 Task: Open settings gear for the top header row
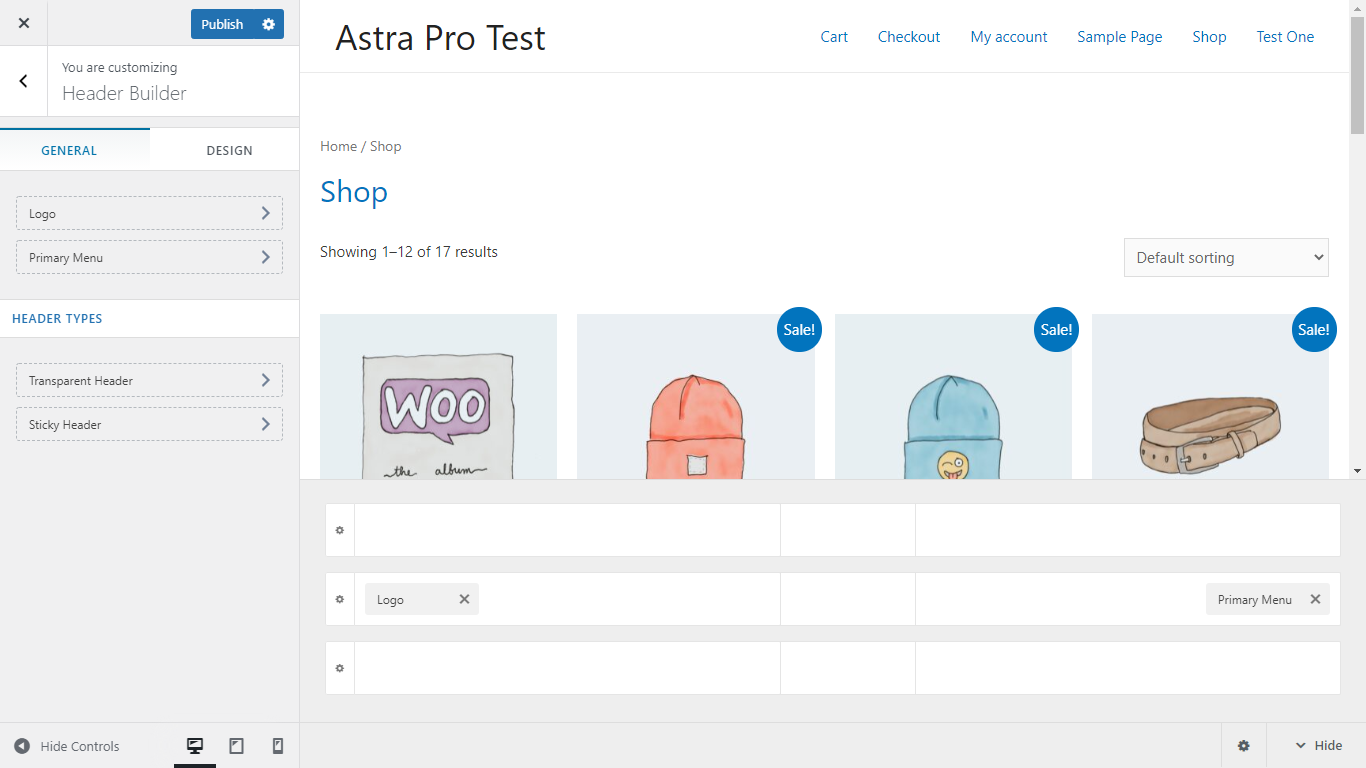point(340,530)
